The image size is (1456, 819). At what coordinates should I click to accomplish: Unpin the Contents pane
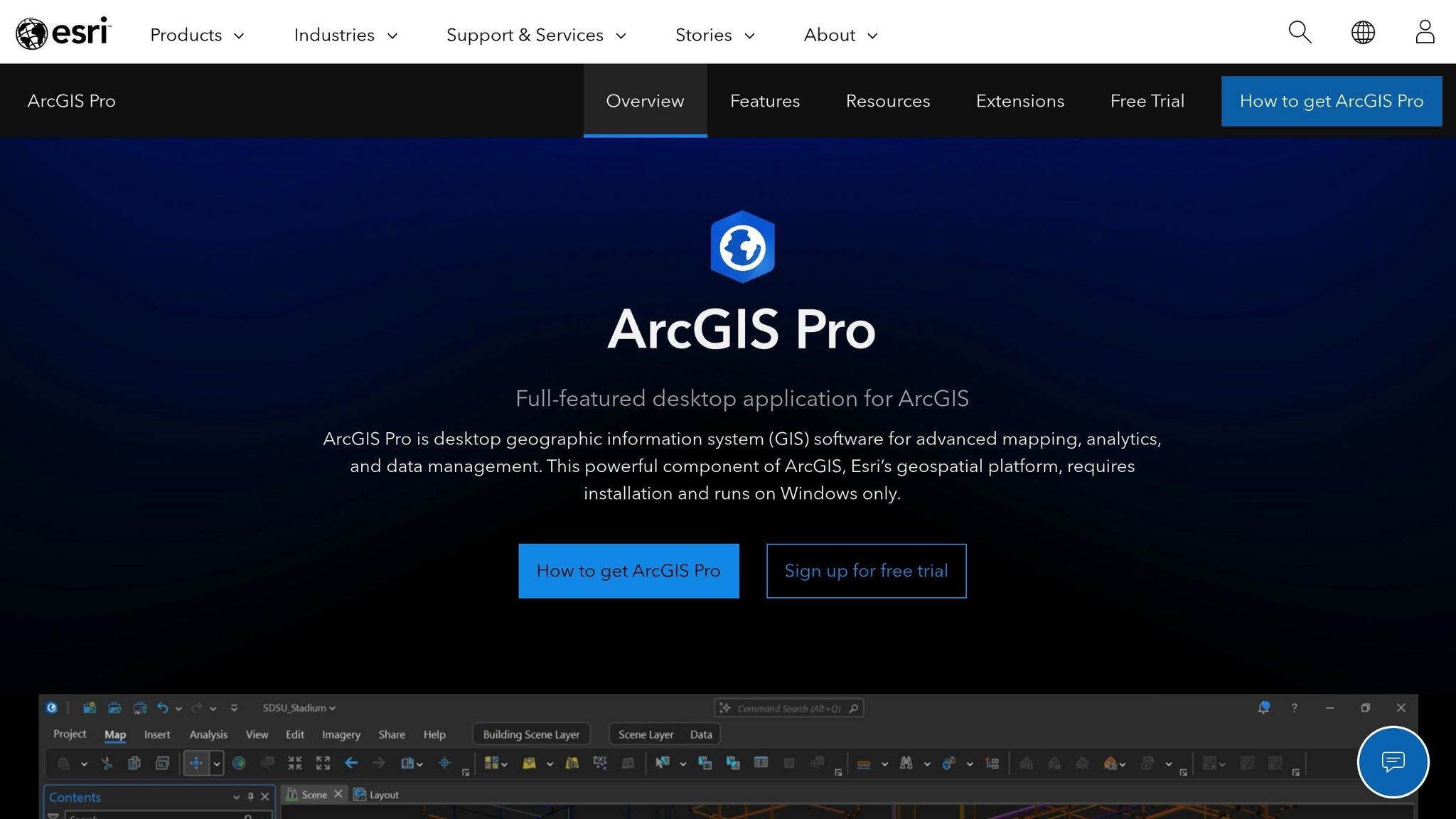[x=250, y=797]
